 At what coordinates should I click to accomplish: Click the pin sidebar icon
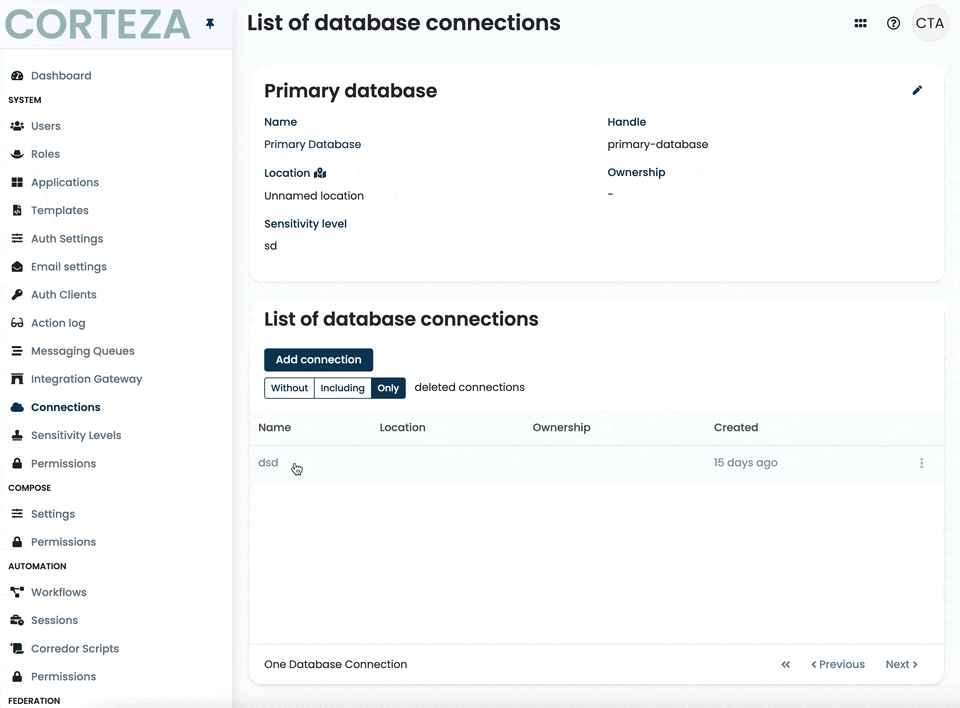pos(210,24)
